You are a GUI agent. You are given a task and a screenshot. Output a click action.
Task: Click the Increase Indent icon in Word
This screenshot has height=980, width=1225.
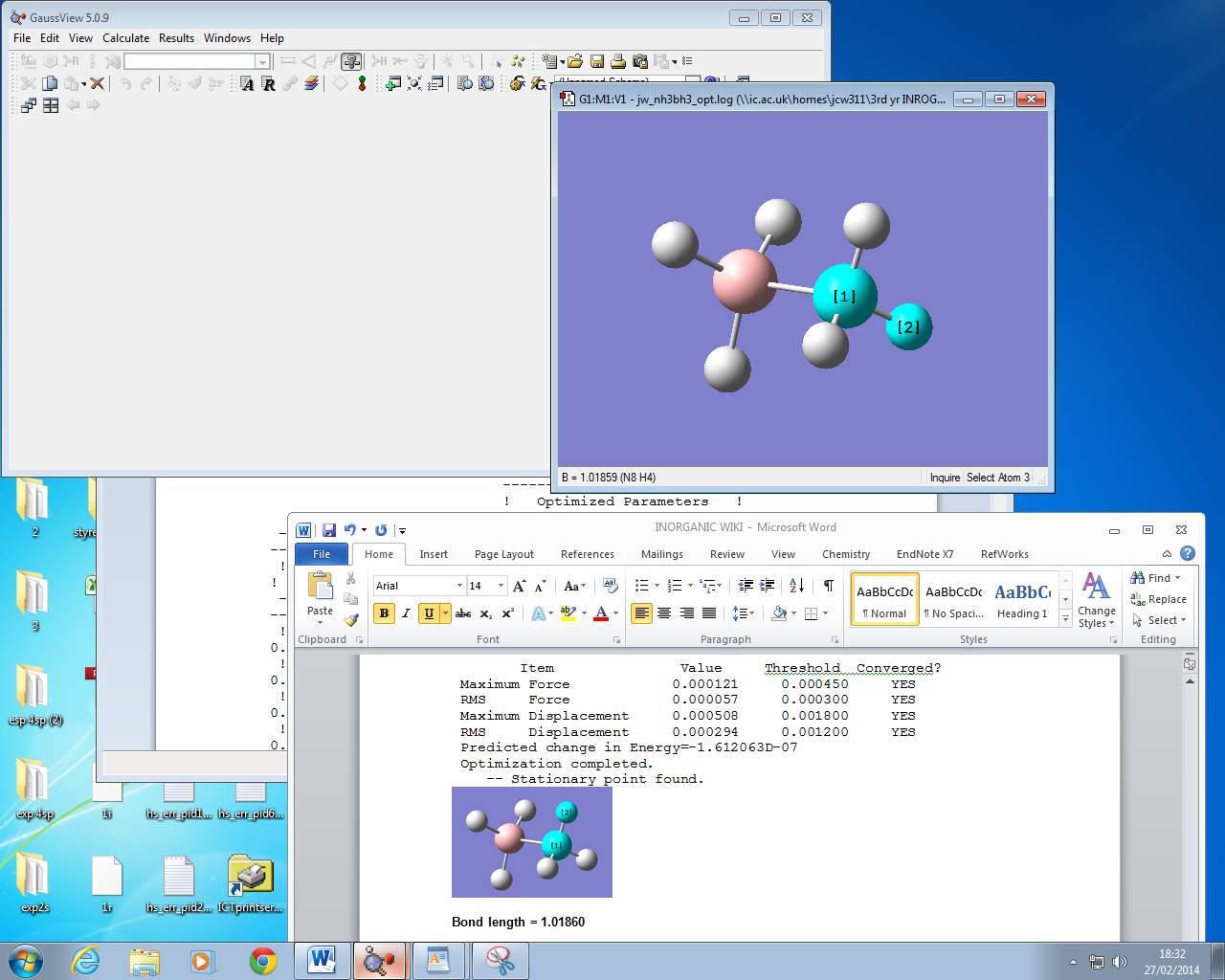click(768, 586)
